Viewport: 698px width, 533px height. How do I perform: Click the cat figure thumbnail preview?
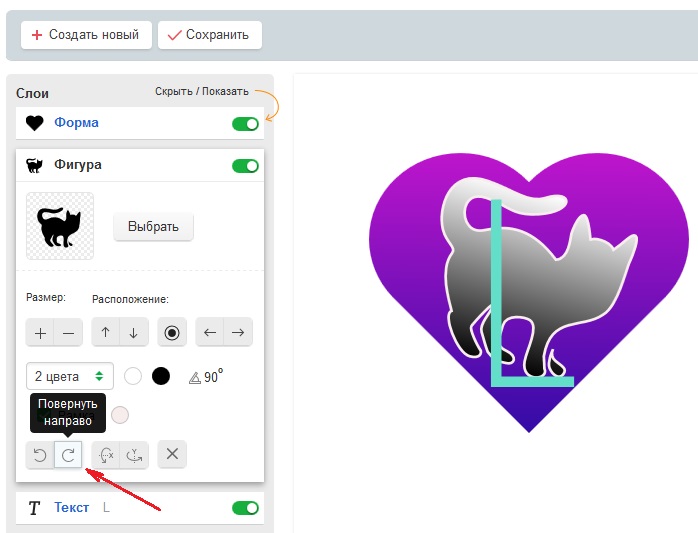pyautogui.click(x=60, y=226)
